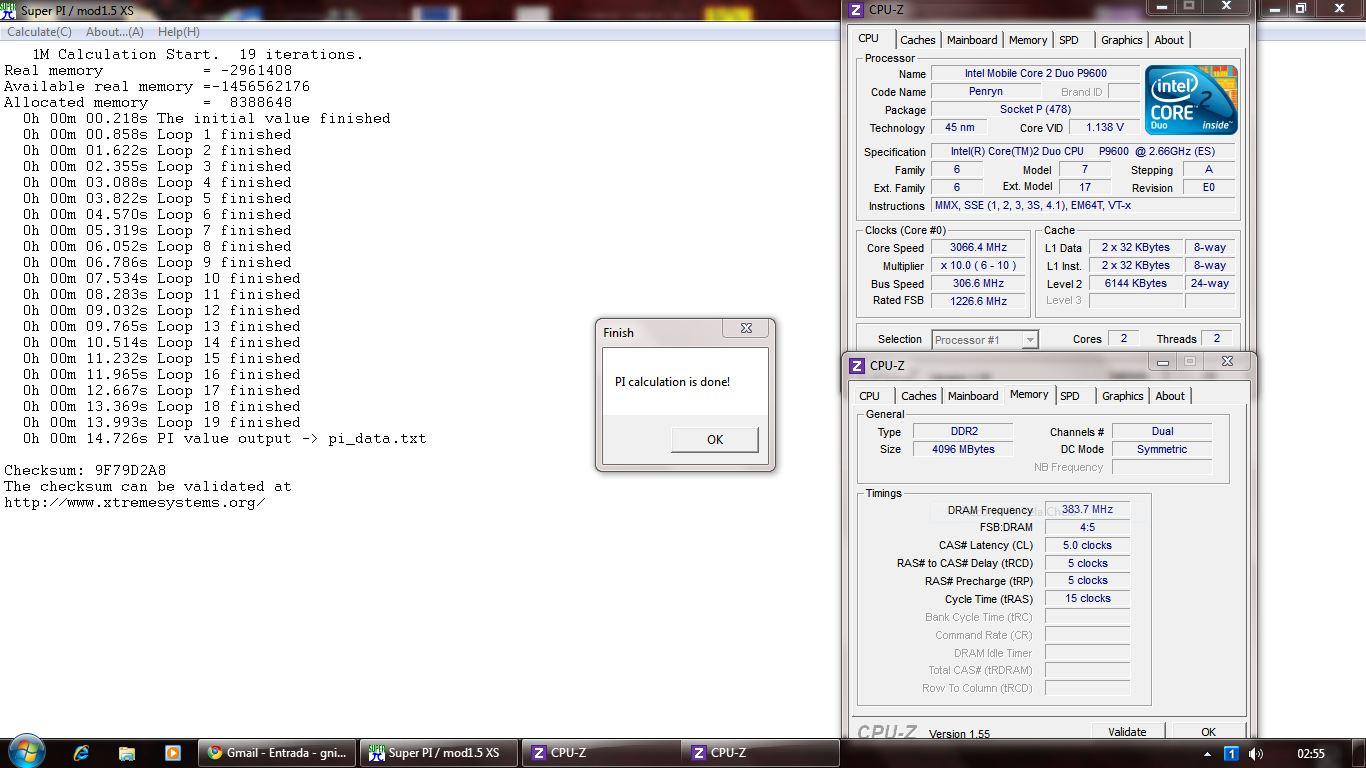Open About tab in upper CPU-Z window
This screenshot has height=768, width=1366.
point(1169,40)
